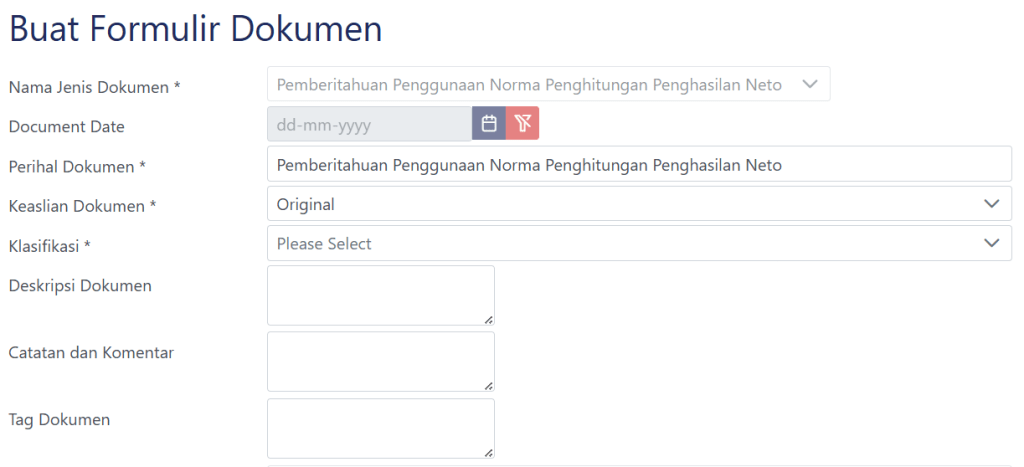1024x467 pixels.
Task: Click the 'Document Date' label
Action: [x=66, y=127]
